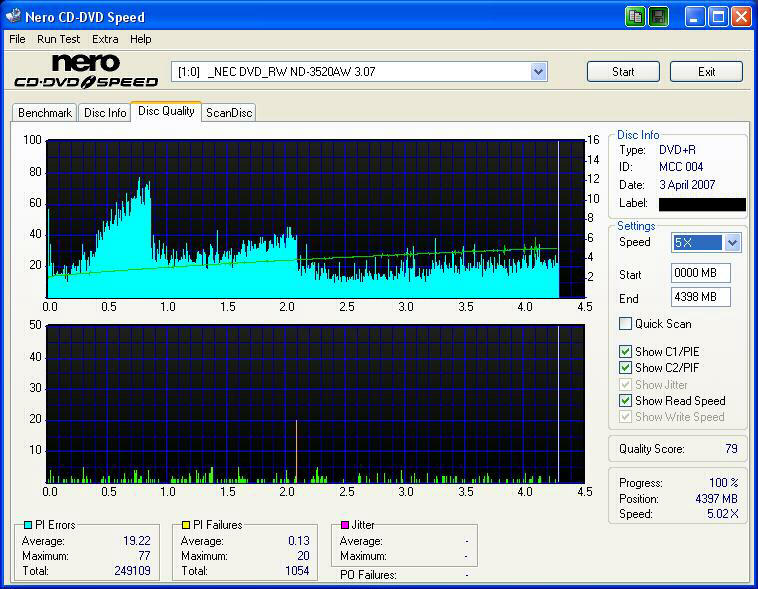Close the Nero CD-DVD Speed window

pos(741,17)
